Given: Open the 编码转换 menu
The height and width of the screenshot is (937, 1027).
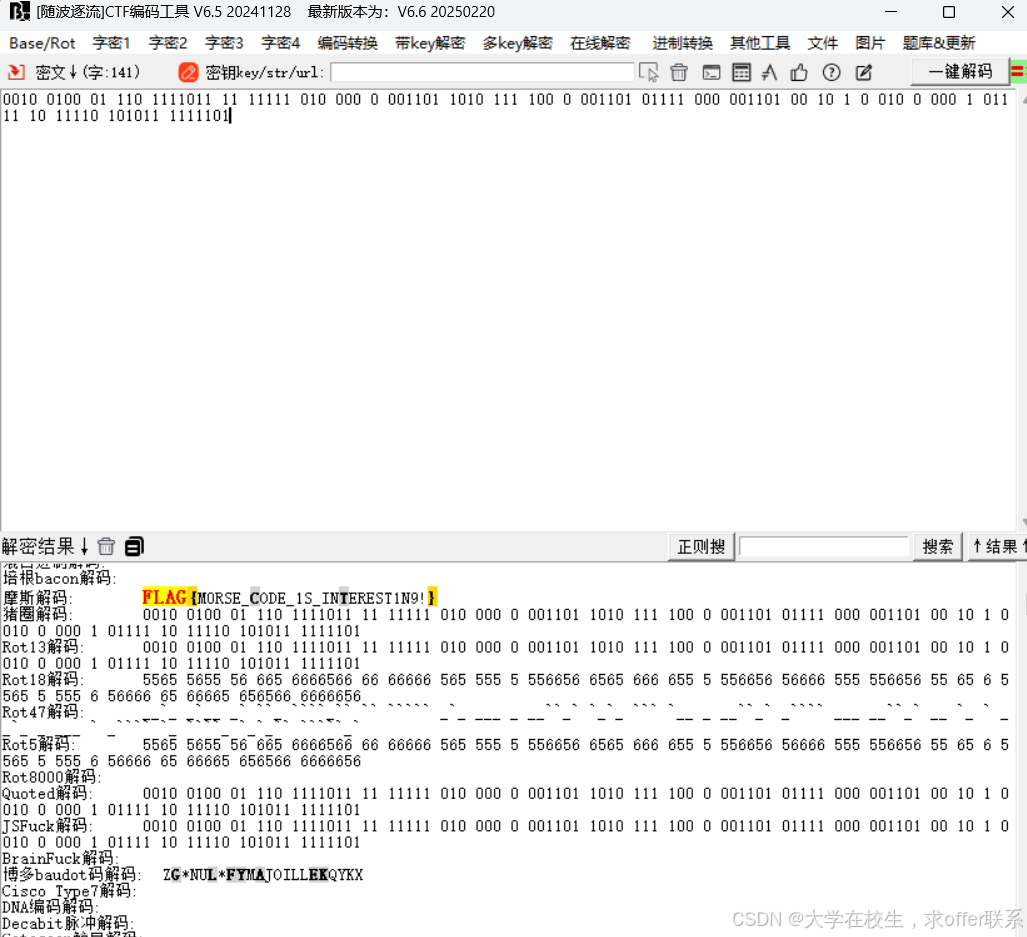Looking at the screenshot, I should [x=348, y=43].
